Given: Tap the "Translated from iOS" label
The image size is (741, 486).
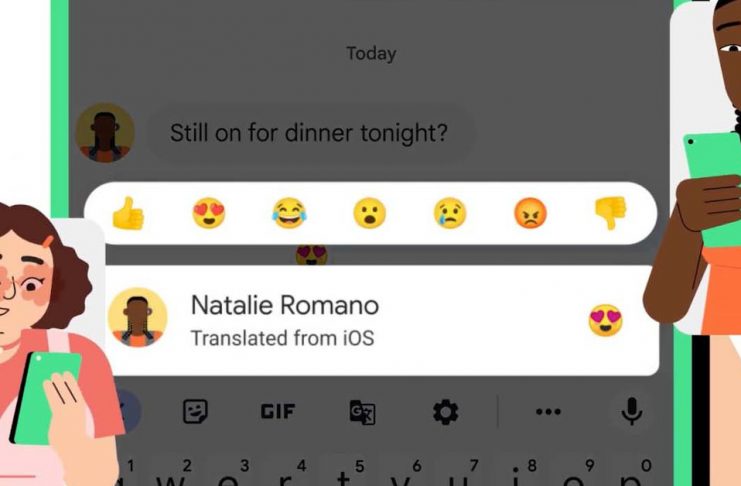Looking at the screenshot, I should tap(283, 338).
